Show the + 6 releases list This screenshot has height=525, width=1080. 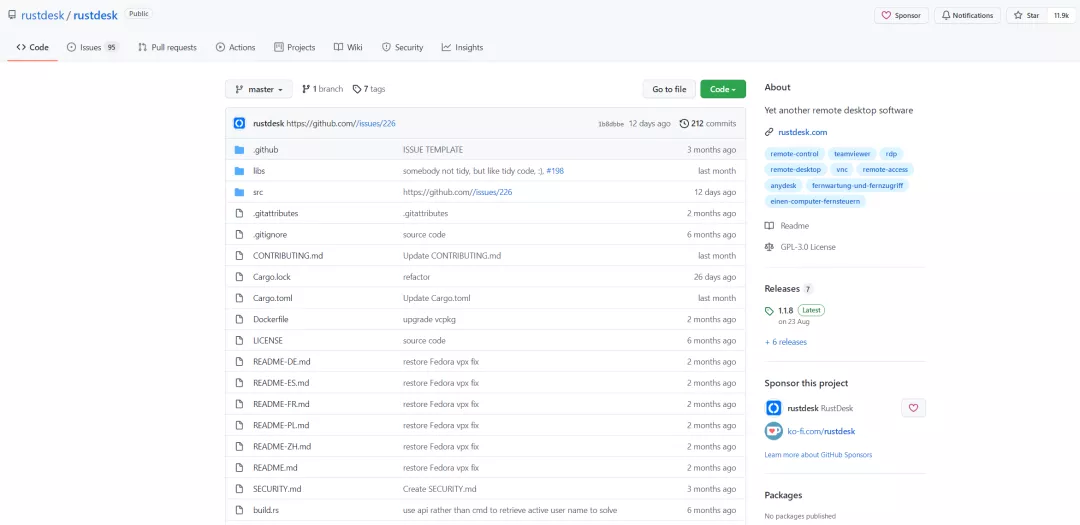pyautogui.click(x=785, y=342)
